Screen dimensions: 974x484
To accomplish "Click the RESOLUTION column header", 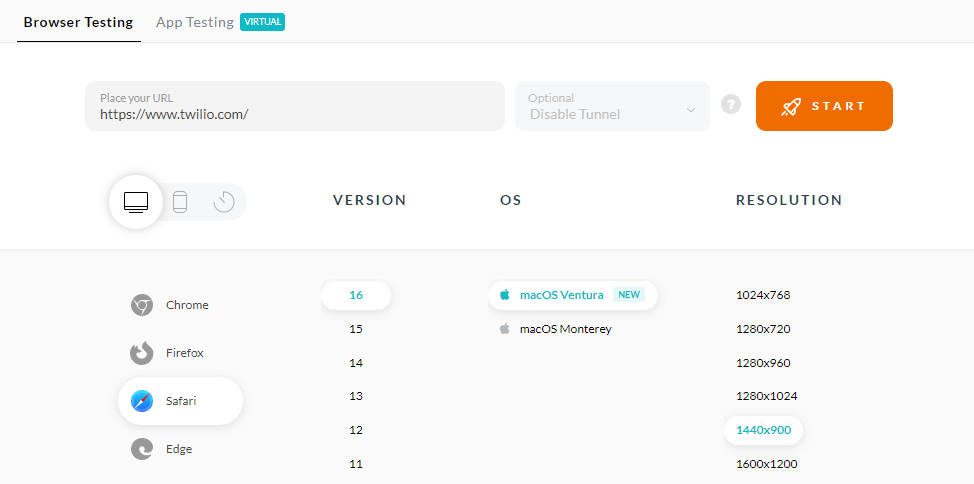I will click(x=789, y=200).
